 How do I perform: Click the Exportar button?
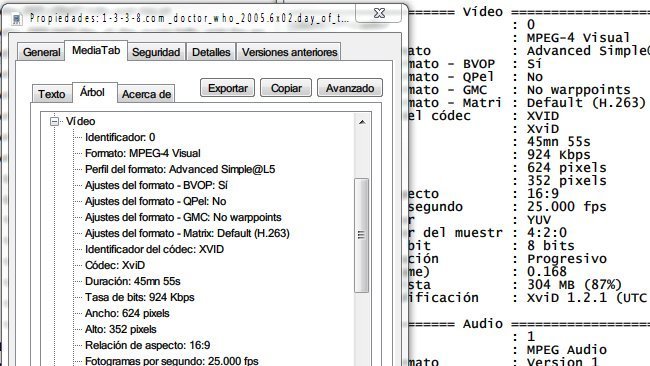click(228, 88)
